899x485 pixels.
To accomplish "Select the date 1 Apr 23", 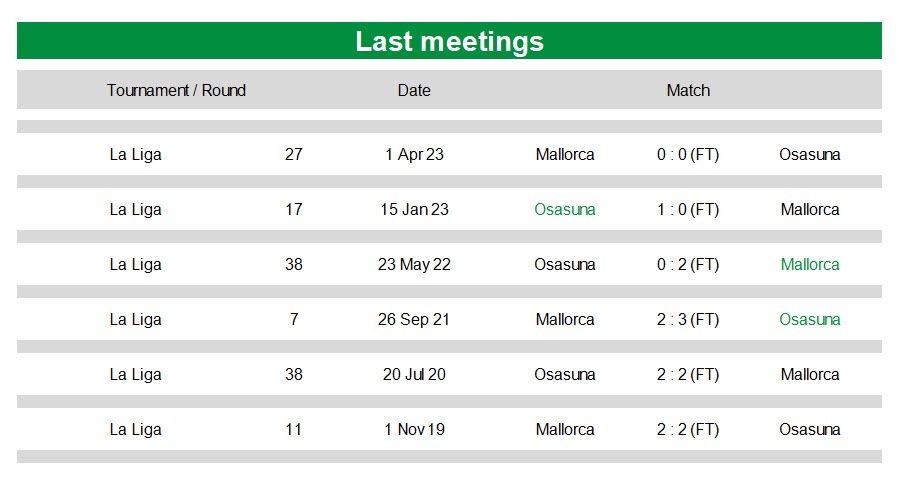I will coord(414,154).
